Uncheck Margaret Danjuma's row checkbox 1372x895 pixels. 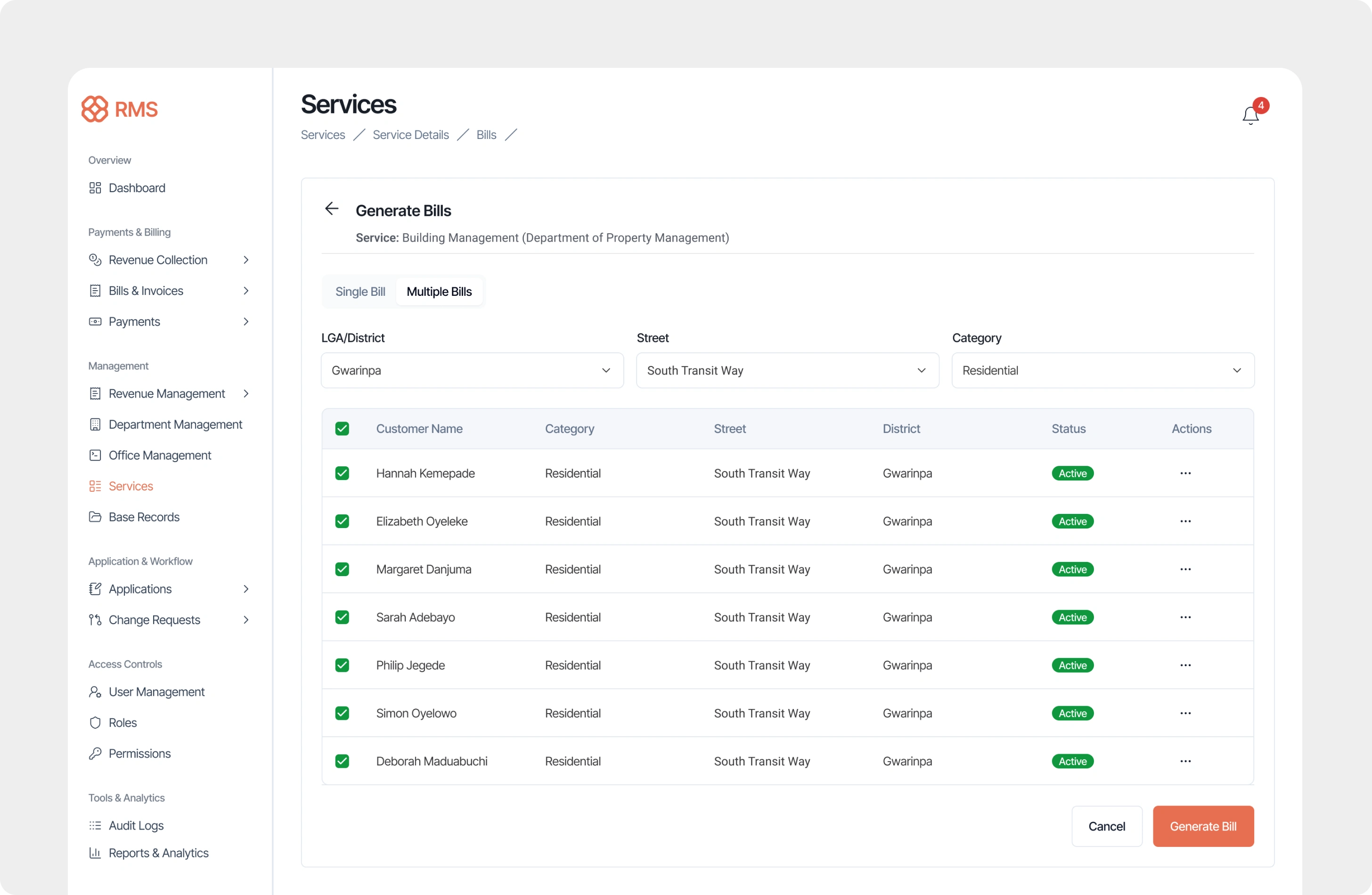click(x=342, y=570)
